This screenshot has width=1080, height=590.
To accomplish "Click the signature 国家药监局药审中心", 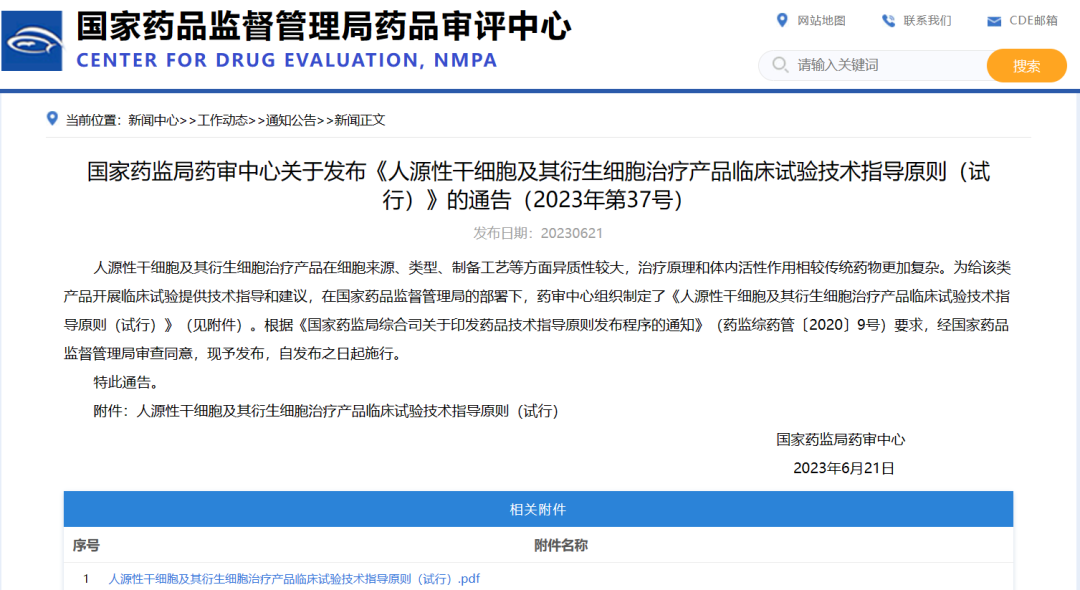I will click(840, 439).
